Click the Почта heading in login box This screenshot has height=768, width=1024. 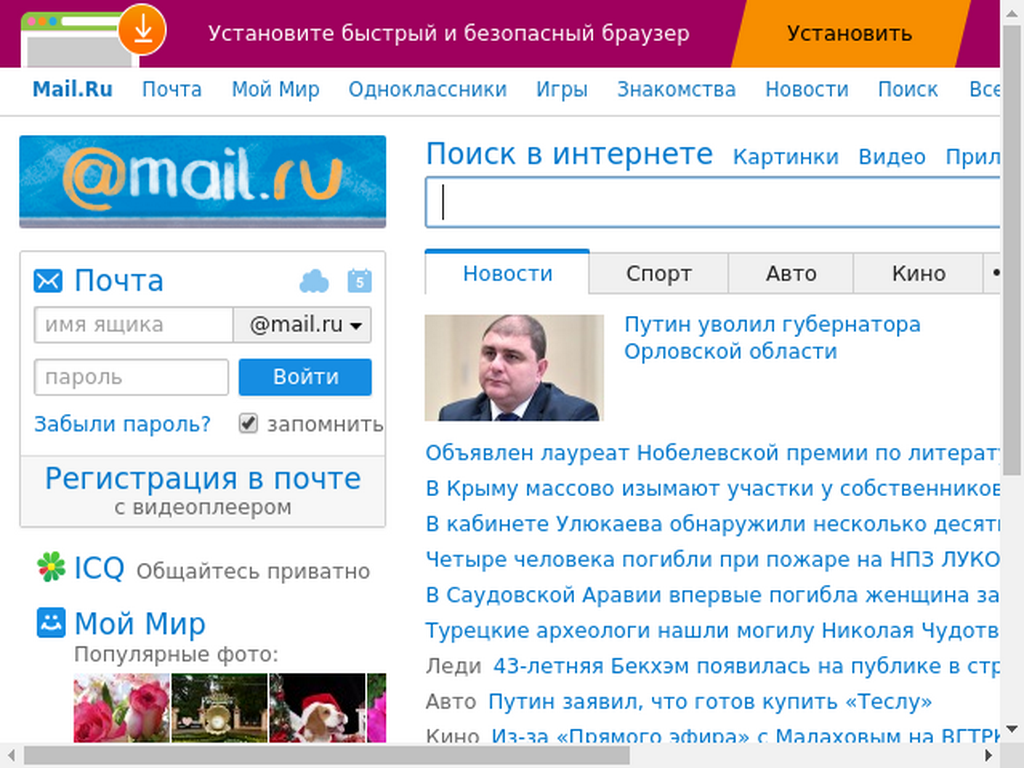[118, 281]
